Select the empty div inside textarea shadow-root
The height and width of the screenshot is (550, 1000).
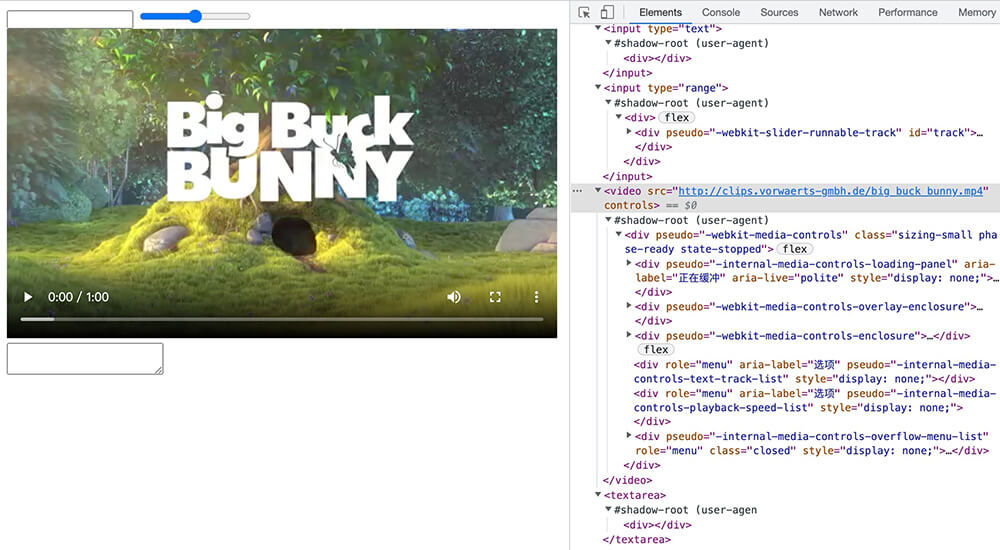pos(658,524)
